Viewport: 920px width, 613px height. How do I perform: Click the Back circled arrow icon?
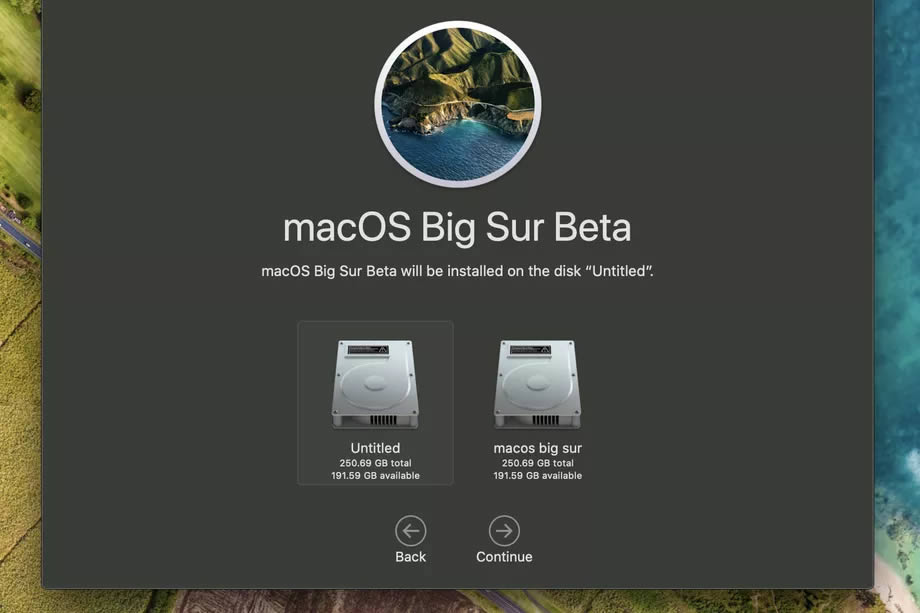[411, 530]
